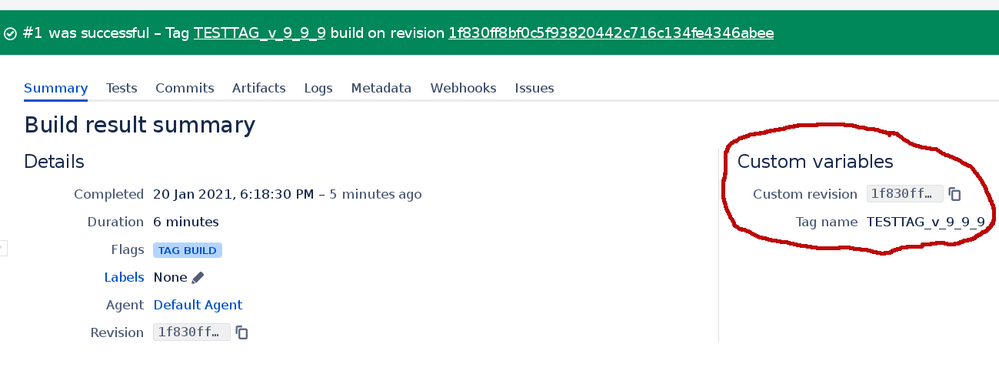
Task: Open the Default Agent link
Action: (198, 305)
